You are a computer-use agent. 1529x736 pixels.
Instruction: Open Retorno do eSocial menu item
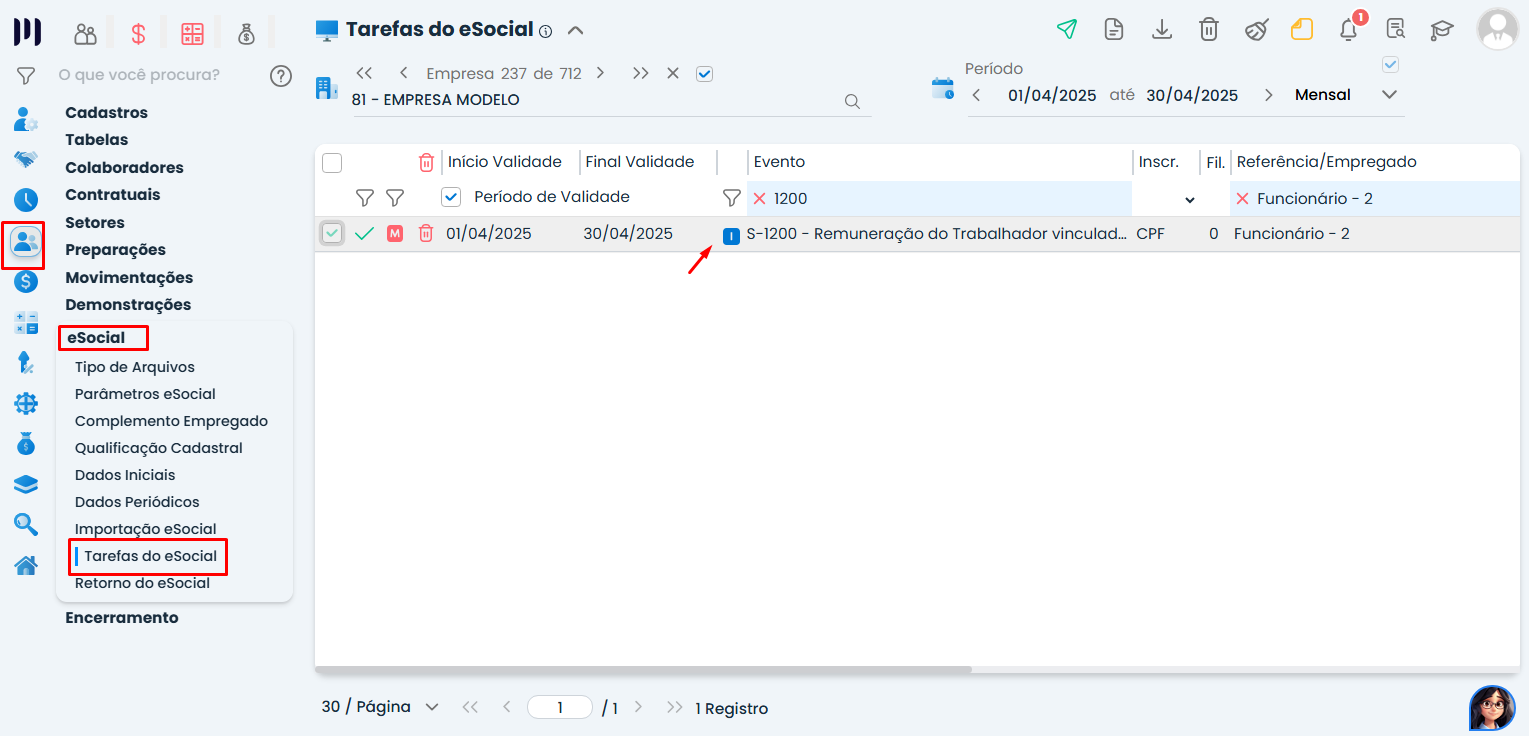click(142, 583)
